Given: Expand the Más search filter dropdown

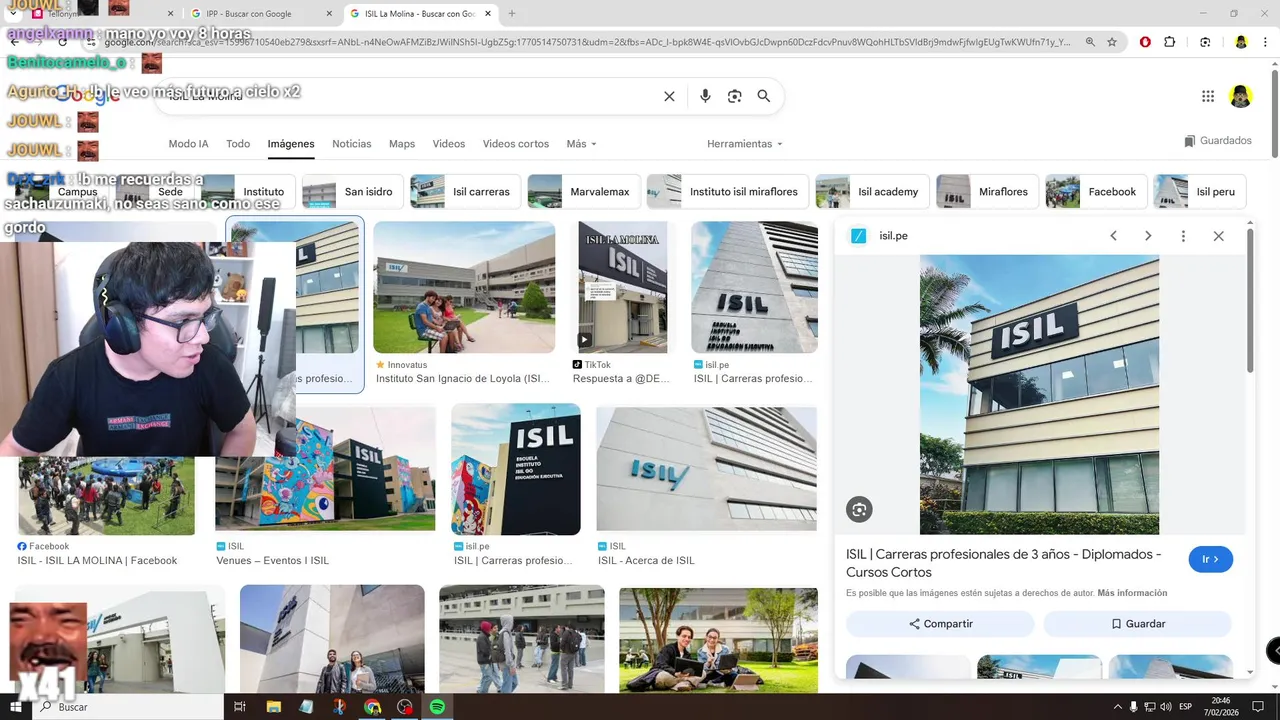Looking at the screenshot, I should [581, 144].
